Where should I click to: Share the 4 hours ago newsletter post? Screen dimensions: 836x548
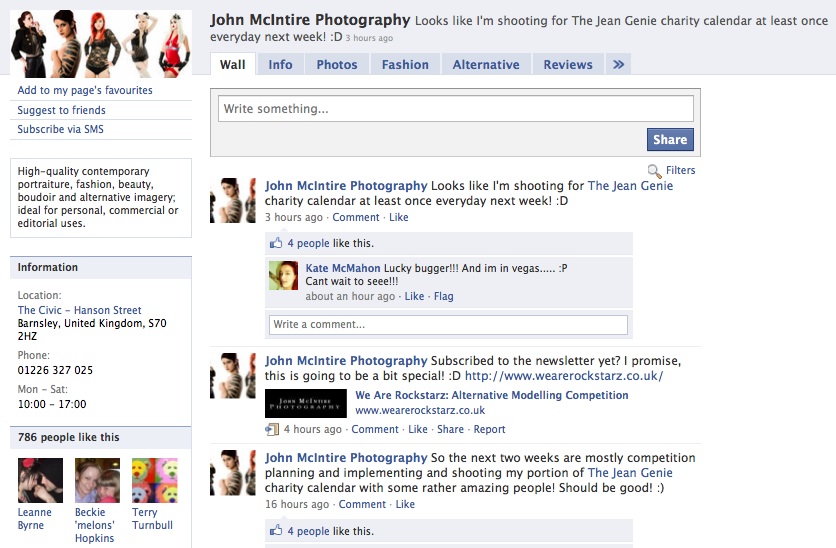451,429
